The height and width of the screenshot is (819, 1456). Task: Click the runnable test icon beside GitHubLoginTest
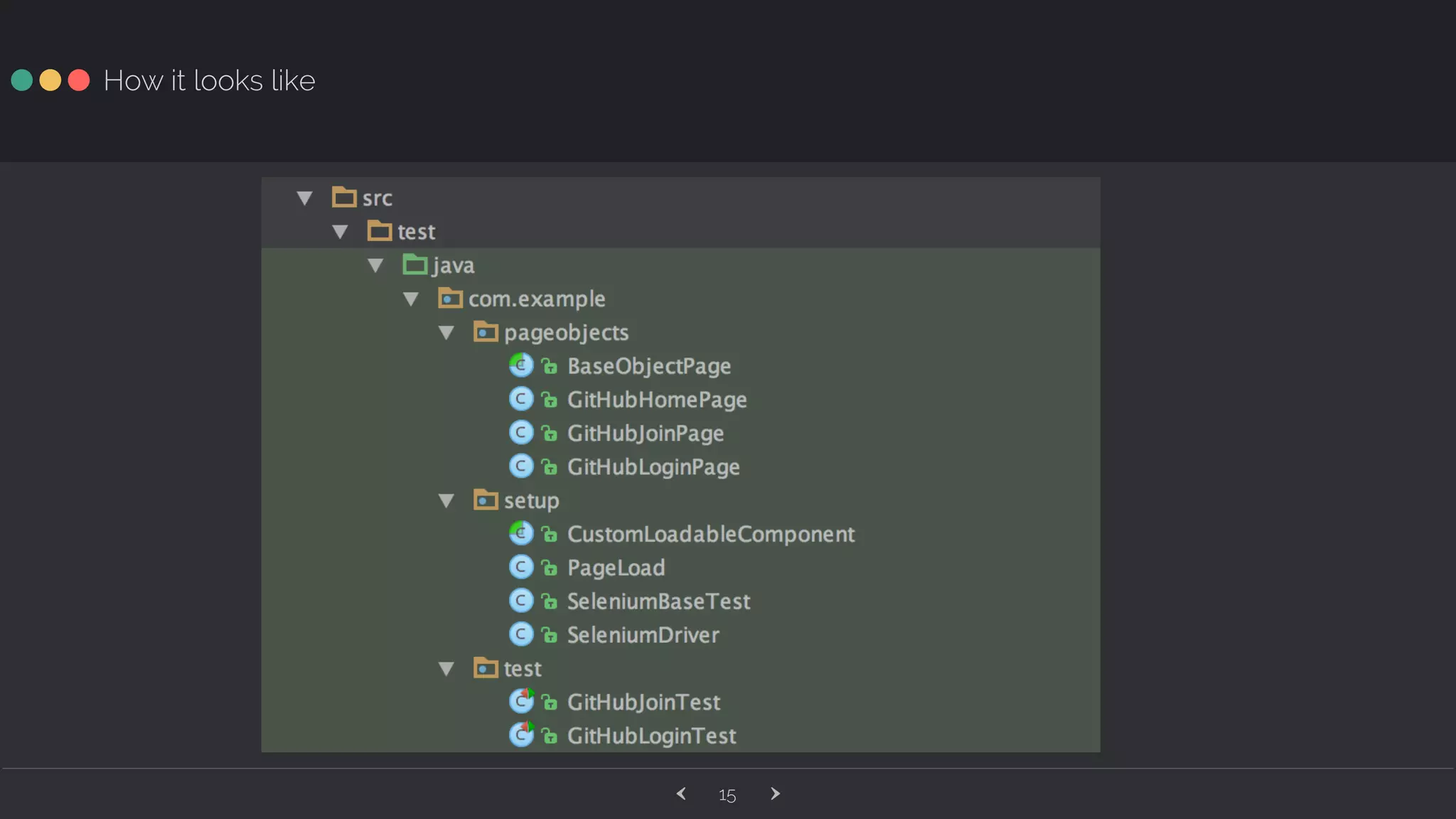tap(522, 734)
